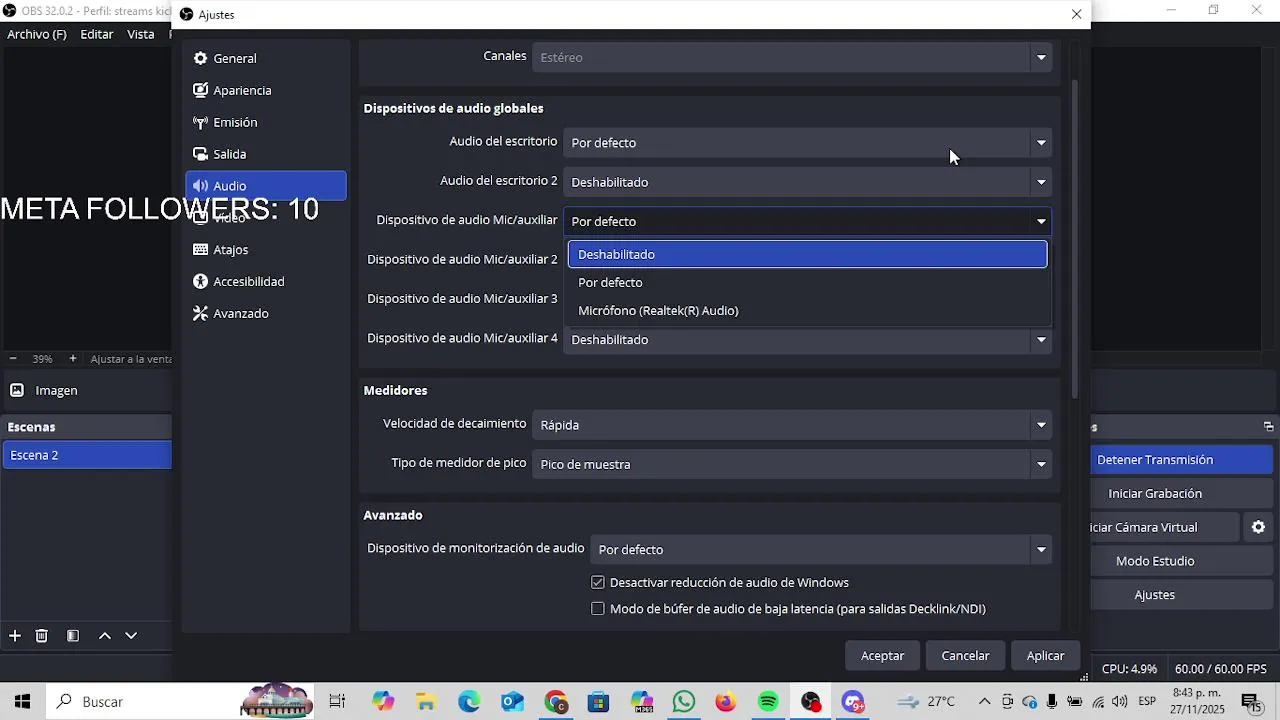Open Accesibilidad settings tab
This screenshot has width=1280, height=720.
click(x=265, y=282)
